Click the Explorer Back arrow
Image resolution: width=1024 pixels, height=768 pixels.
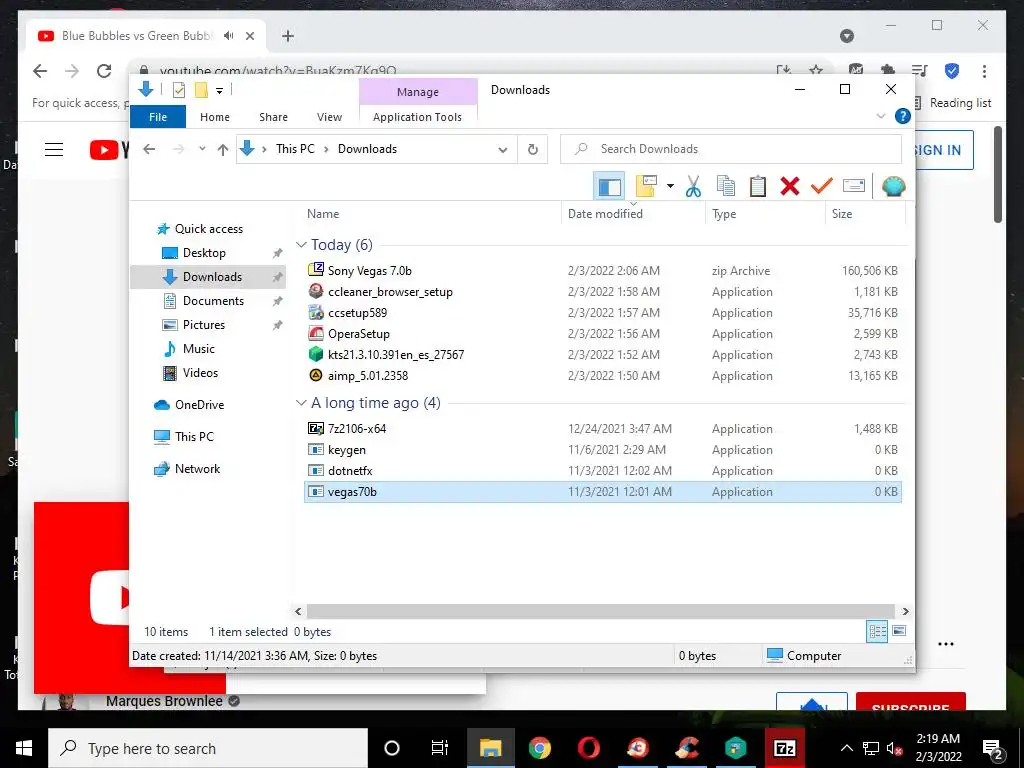coord(150,149)
